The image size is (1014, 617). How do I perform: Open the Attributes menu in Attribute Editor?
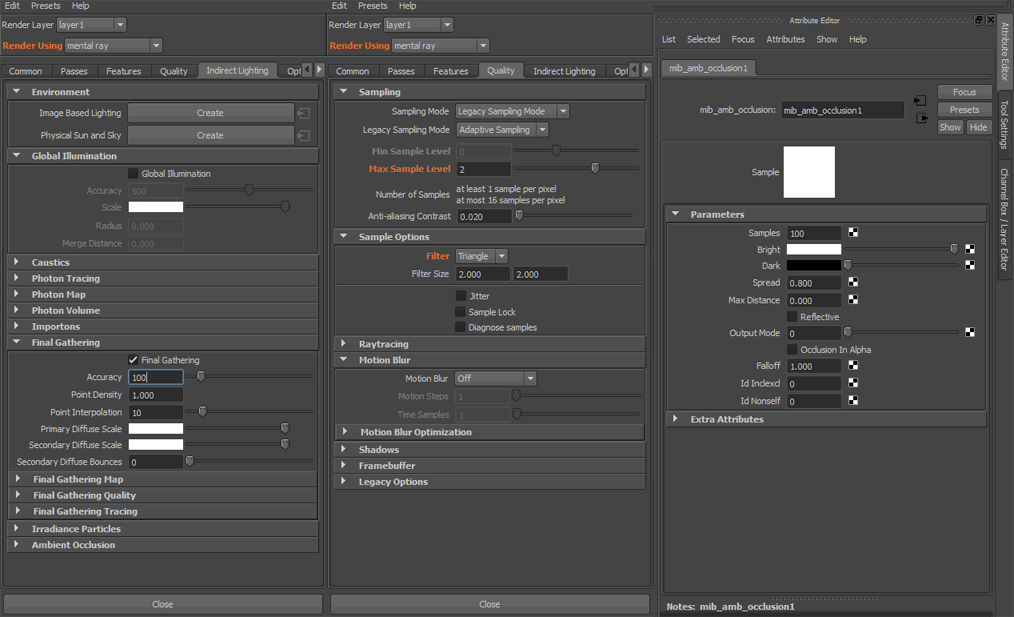[785, 39]
